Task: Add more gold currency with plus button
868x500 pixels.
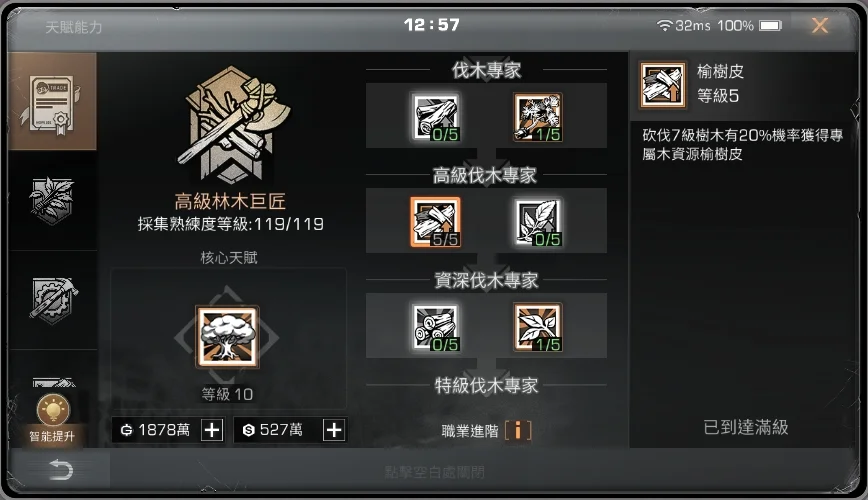Action: [x=212, y=430]
